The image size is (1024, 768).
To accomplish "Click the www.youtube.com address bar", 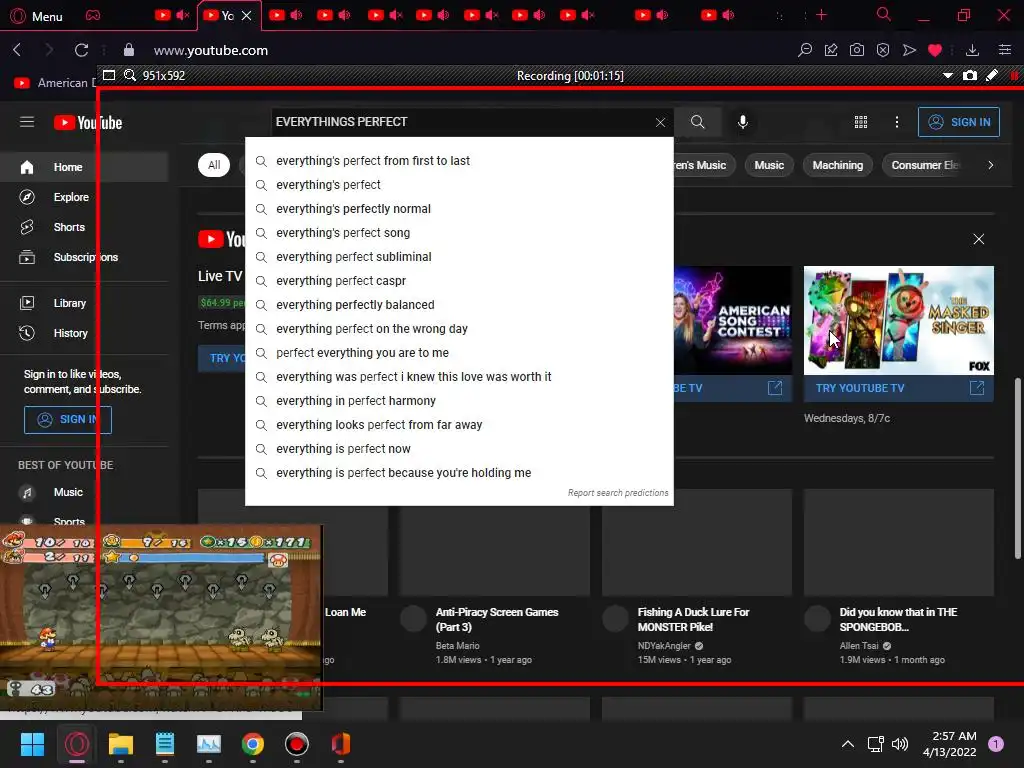I will pos(210,50).
